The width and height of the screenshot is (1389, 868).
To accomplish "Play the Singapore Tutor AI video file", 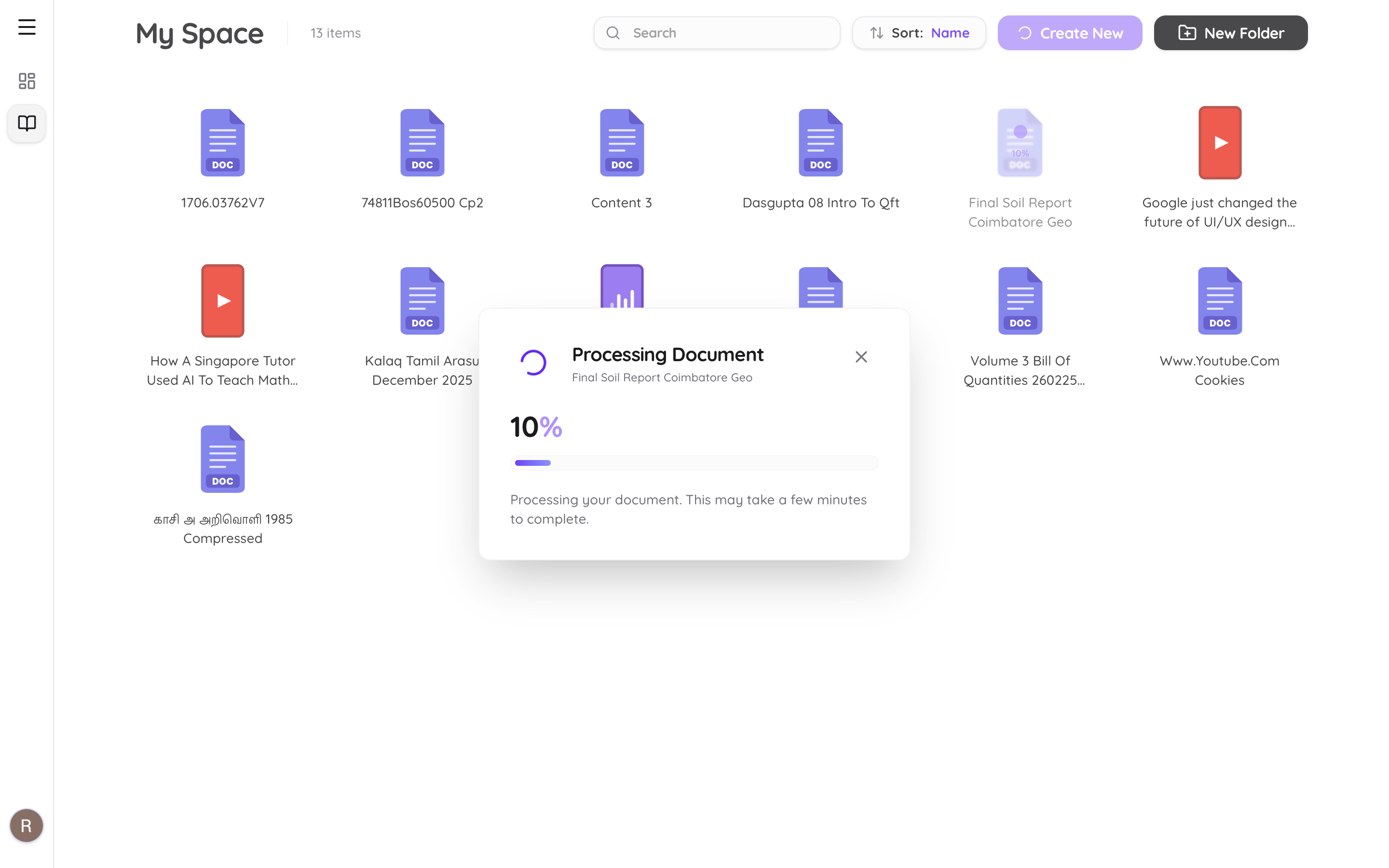I will 223,300.
